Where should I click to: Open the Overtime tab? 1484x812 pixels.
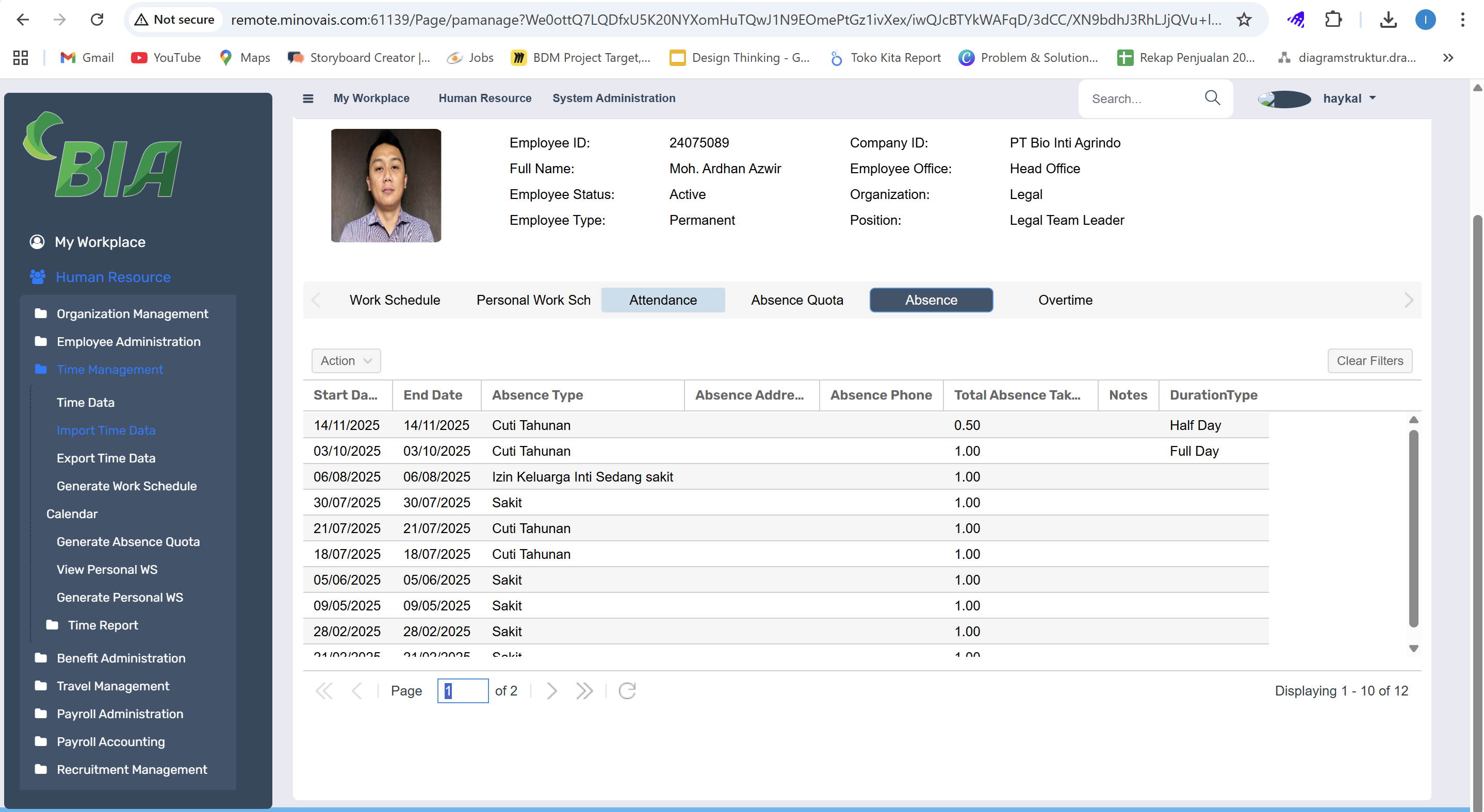(x=1065, y=300)
